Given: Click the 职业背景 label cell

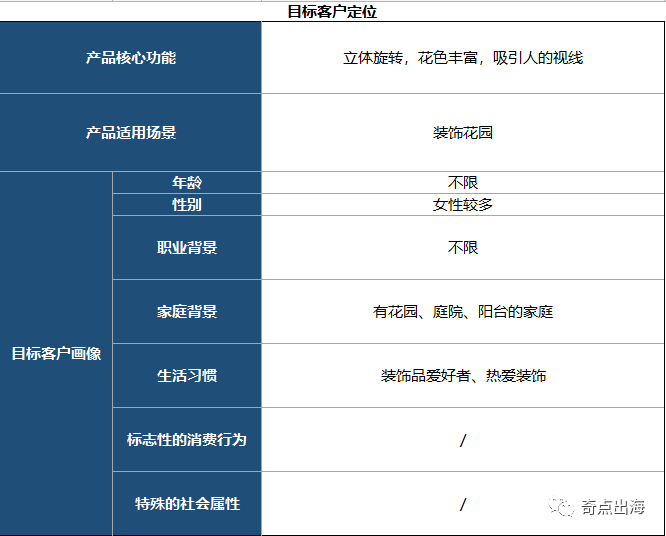Looking at the screenshot, I should pos(187,248).
